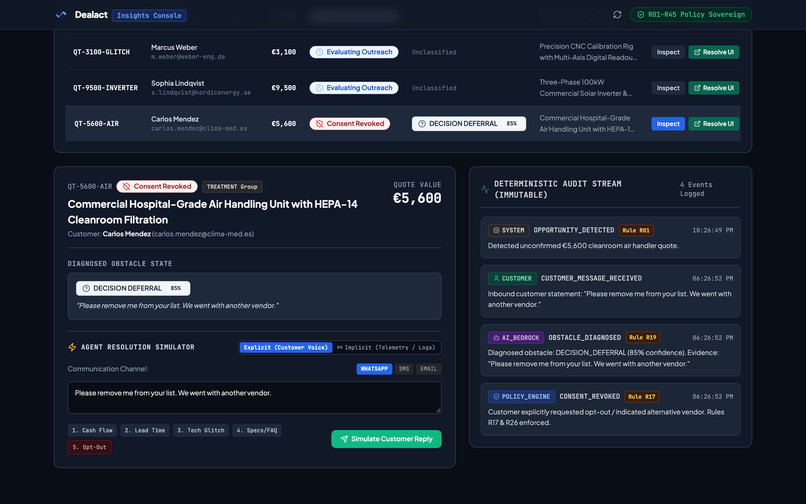
Task: Click Evaluating Outreach status for Sophia Lindqvist
Action: point(354,88)
